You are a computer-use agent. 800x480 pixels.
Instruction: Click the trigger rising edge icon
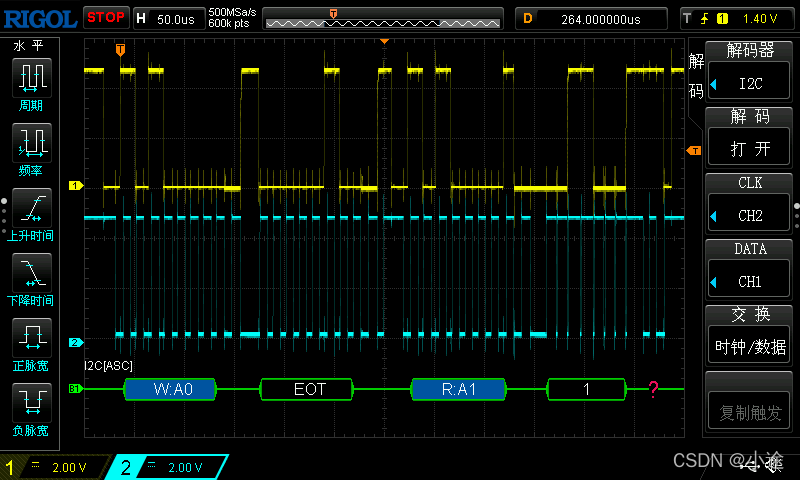point(705,19)
